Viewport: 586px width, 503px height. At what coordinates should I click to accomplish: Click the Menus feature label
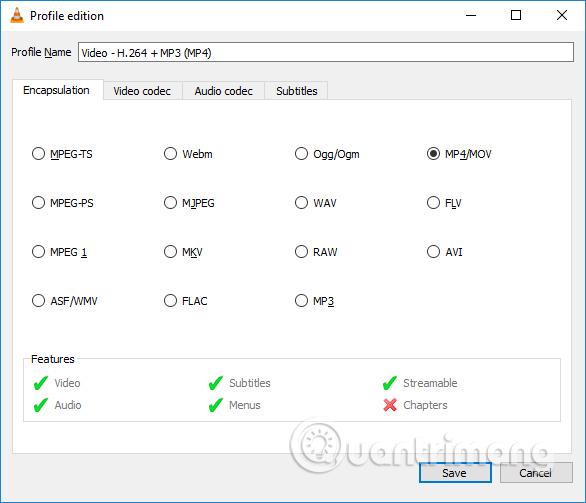tap(245, 405)
